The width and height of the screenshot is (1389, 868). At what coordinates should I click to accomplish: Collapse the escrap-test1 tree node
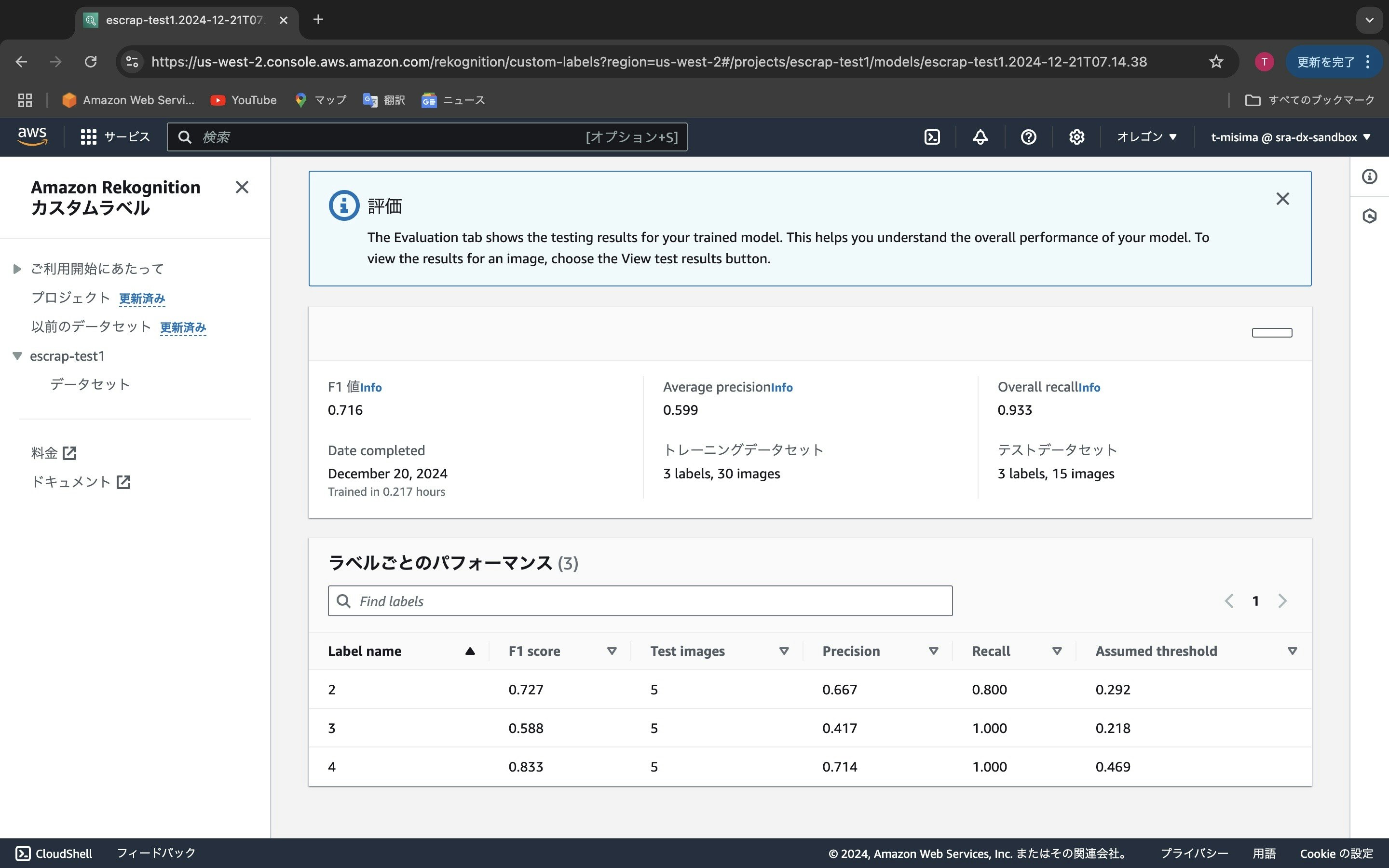pos(17,356)
